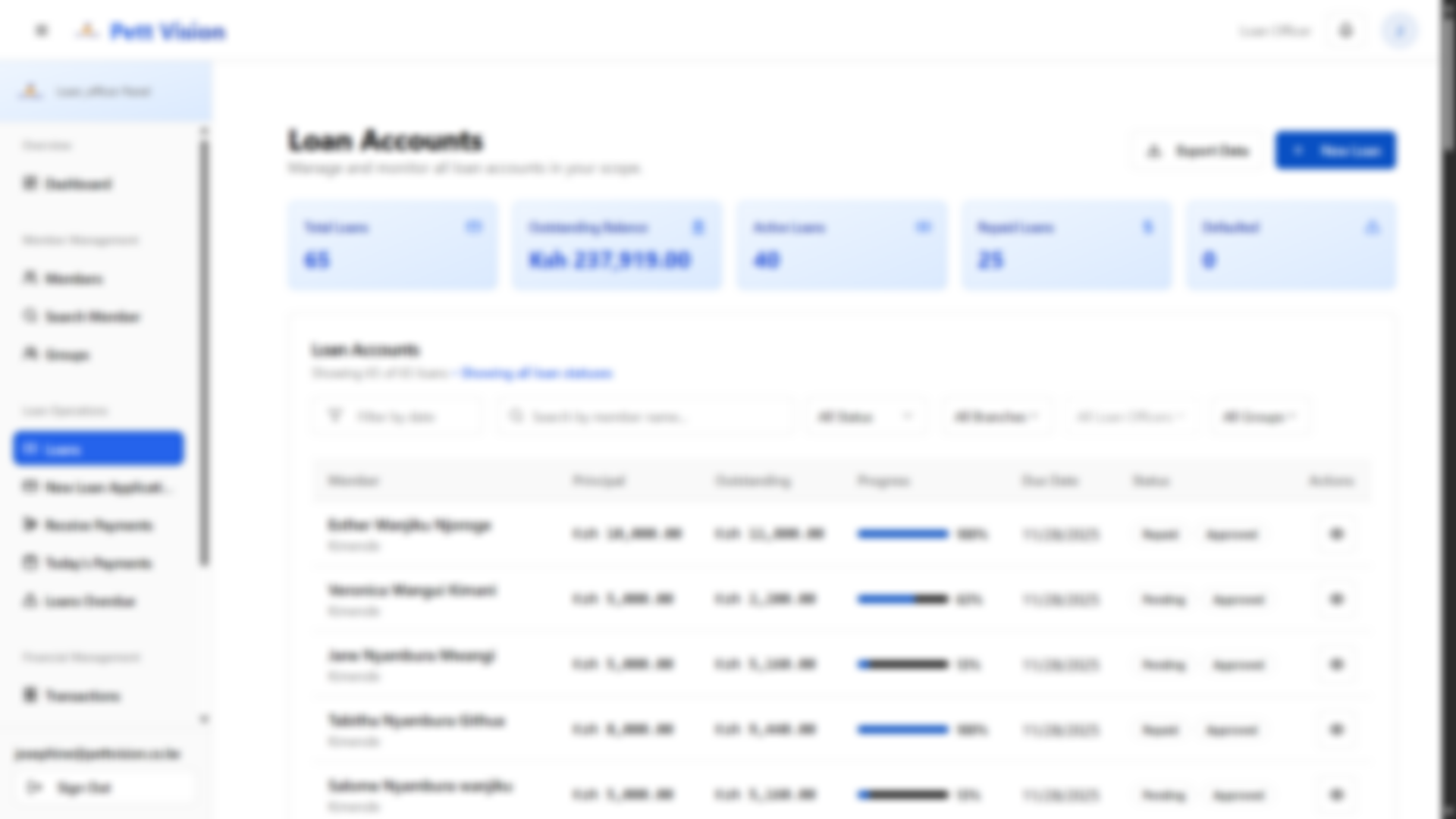Click the Outstanding Balance summary card
The width and height of the screenshot is (1456, 819).
(x=617, y=245)
